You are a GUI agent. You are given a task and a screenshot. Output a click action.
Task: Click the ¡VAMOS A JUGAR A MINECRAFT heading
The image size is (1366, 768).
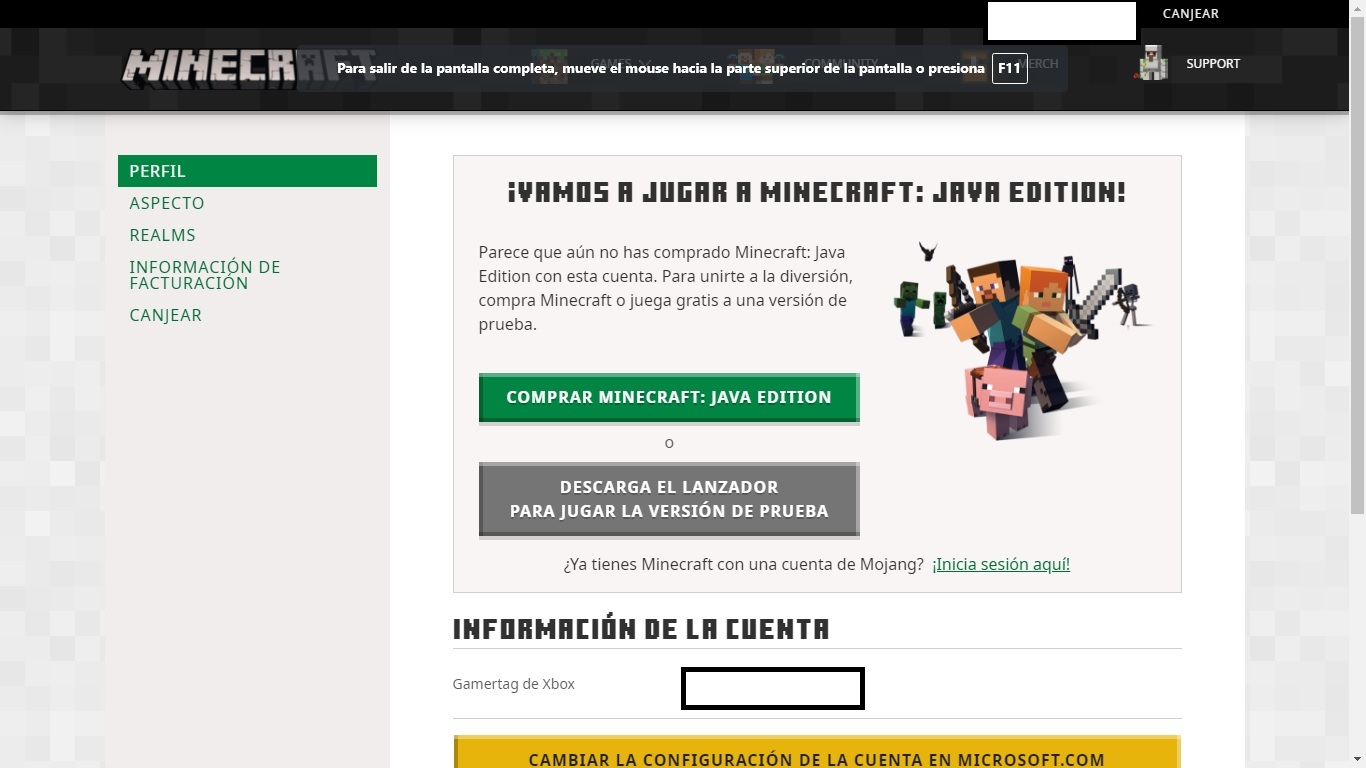[x=816, y=192]
